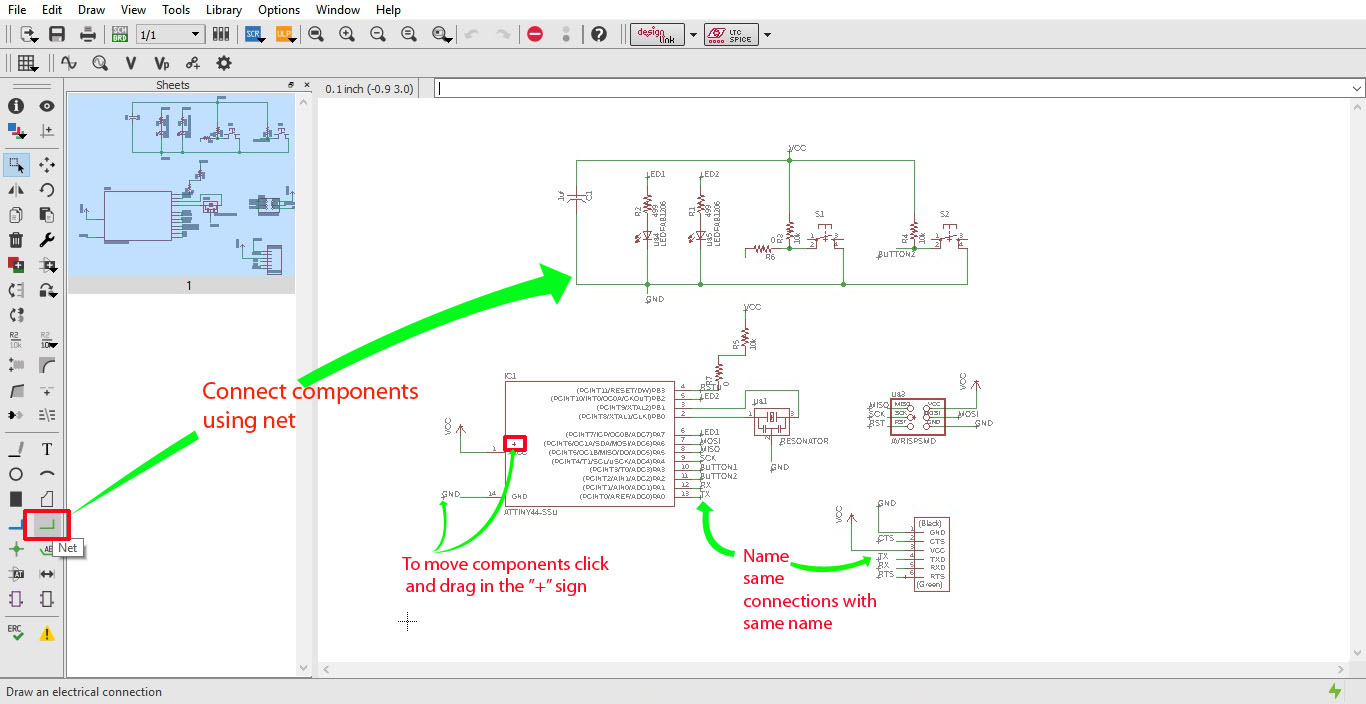Open the Library menu

click(224, 9)
